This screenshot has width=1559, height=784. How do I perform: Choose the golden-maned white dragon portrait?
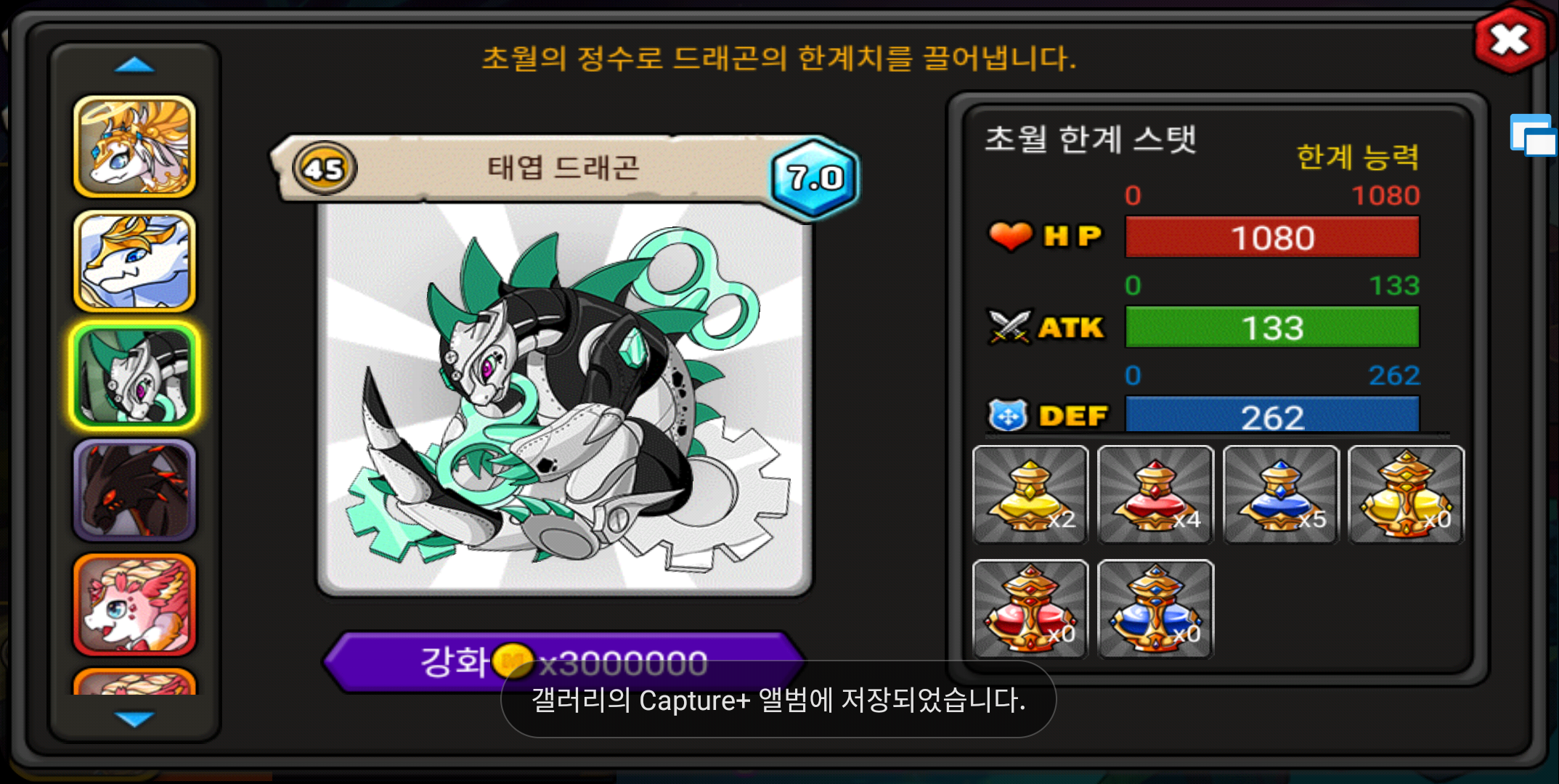(134, 147)
